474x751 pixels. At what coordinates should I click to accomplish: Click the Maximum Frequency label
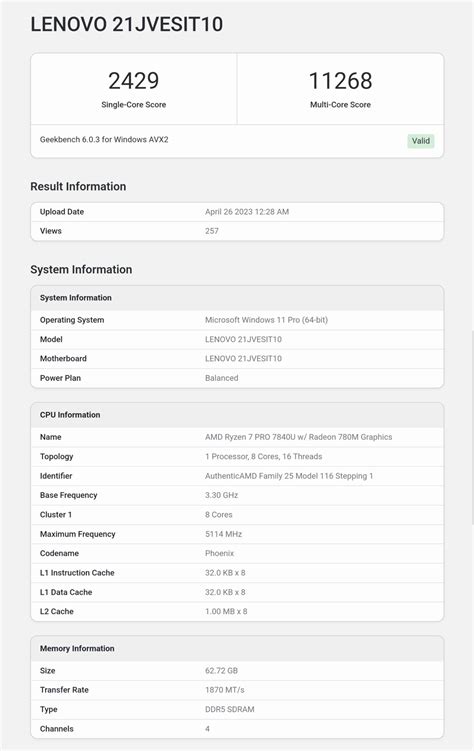pyautogui.click(x=78, y=534)
